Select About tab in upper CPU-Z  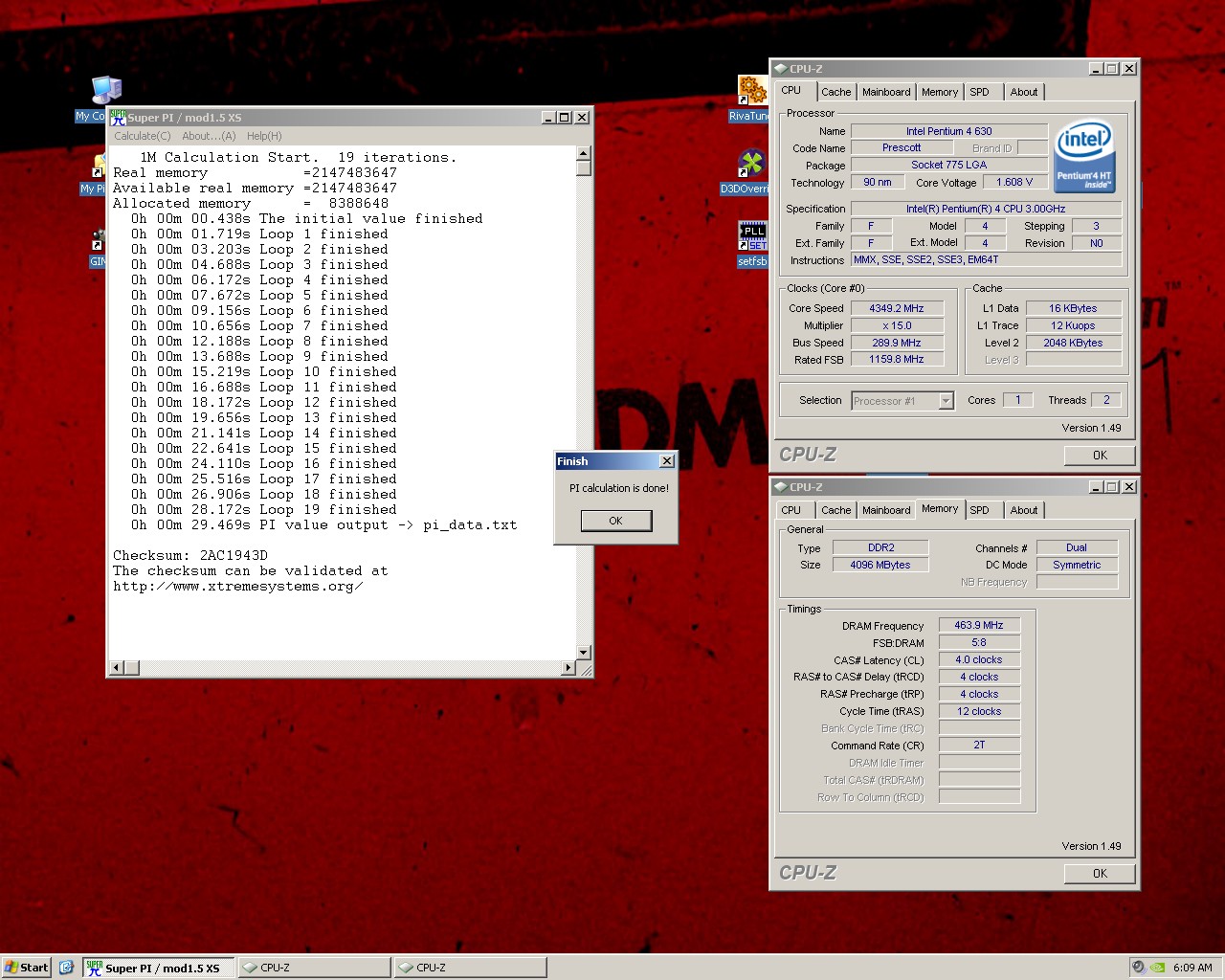pos(1024,92)
